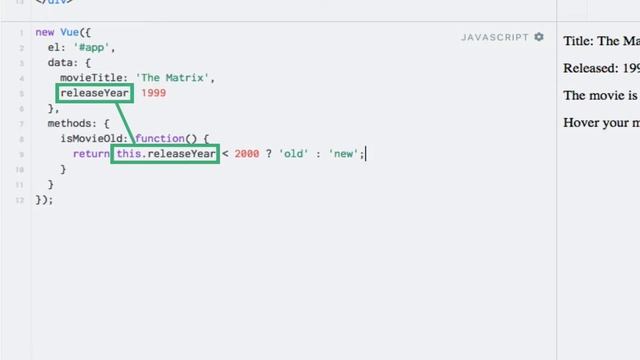The image size is (640, 360).
Task: Open JavaScript panel settings gear
Action: point(539,37)
